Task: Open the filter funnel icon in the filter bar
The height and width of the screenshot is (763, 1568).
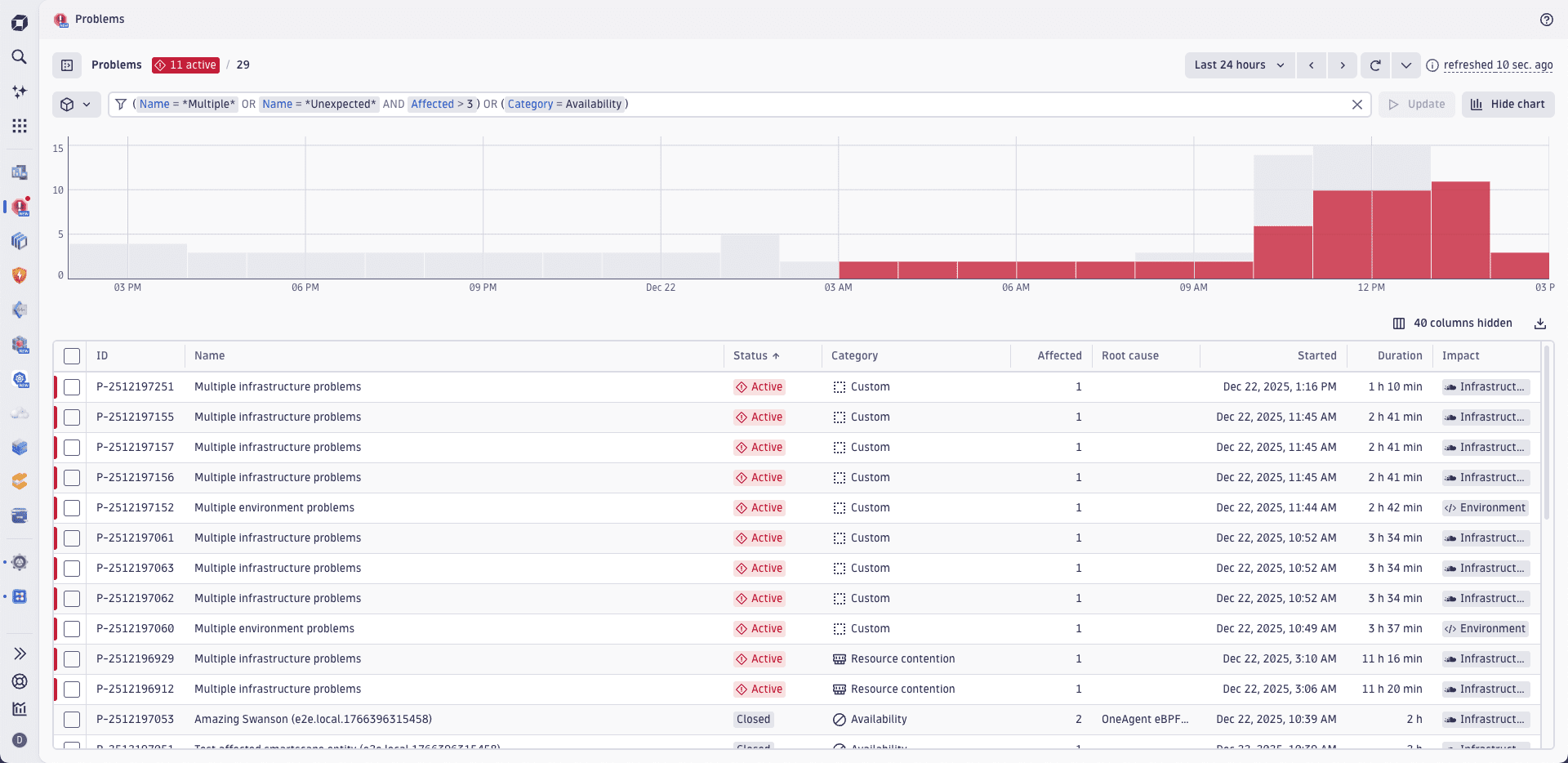Action: [120, 104]
